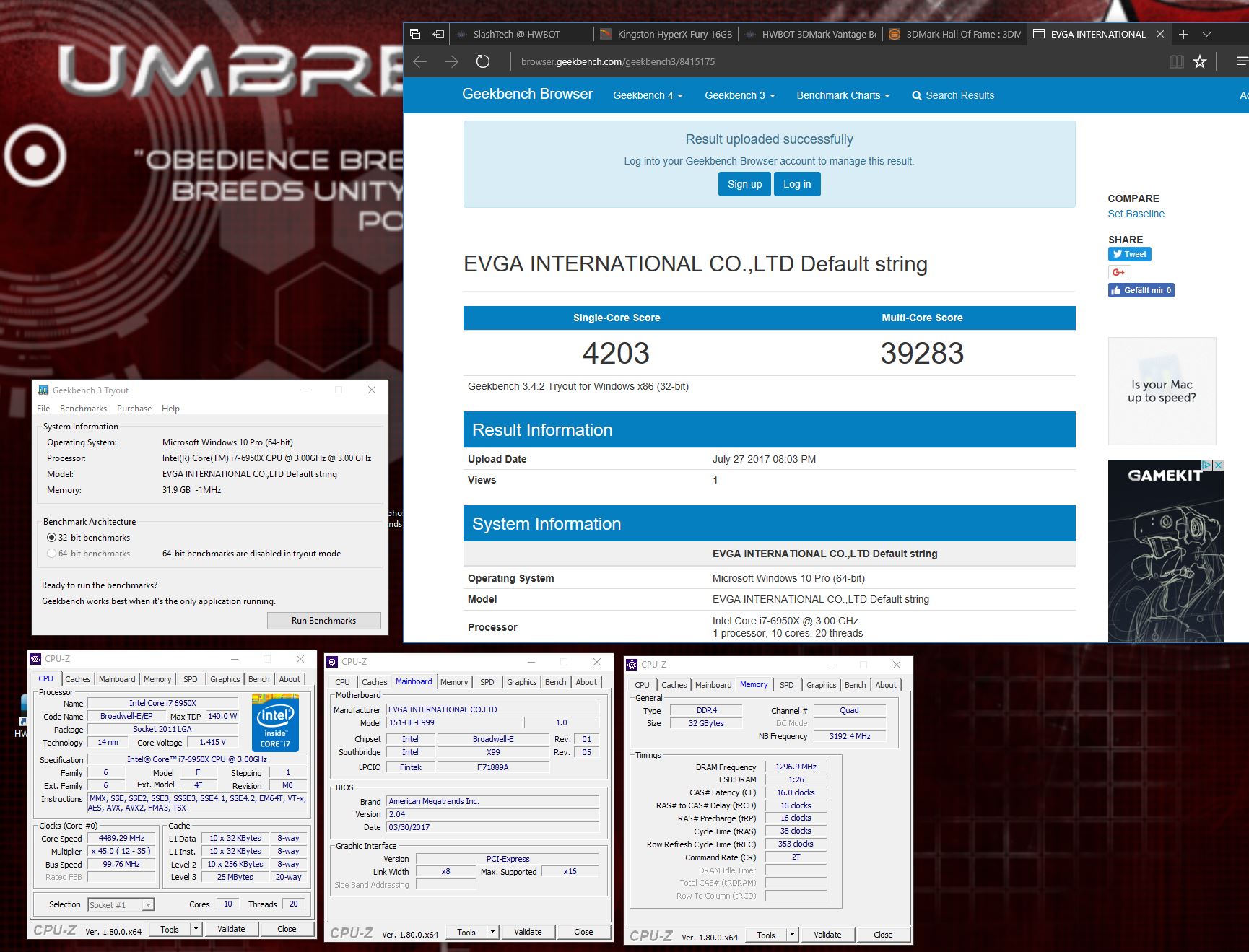1249x952 pixels.
Task: Expand Tools arrow in Memory CPU-Z window
Action: tap(793, 935)
